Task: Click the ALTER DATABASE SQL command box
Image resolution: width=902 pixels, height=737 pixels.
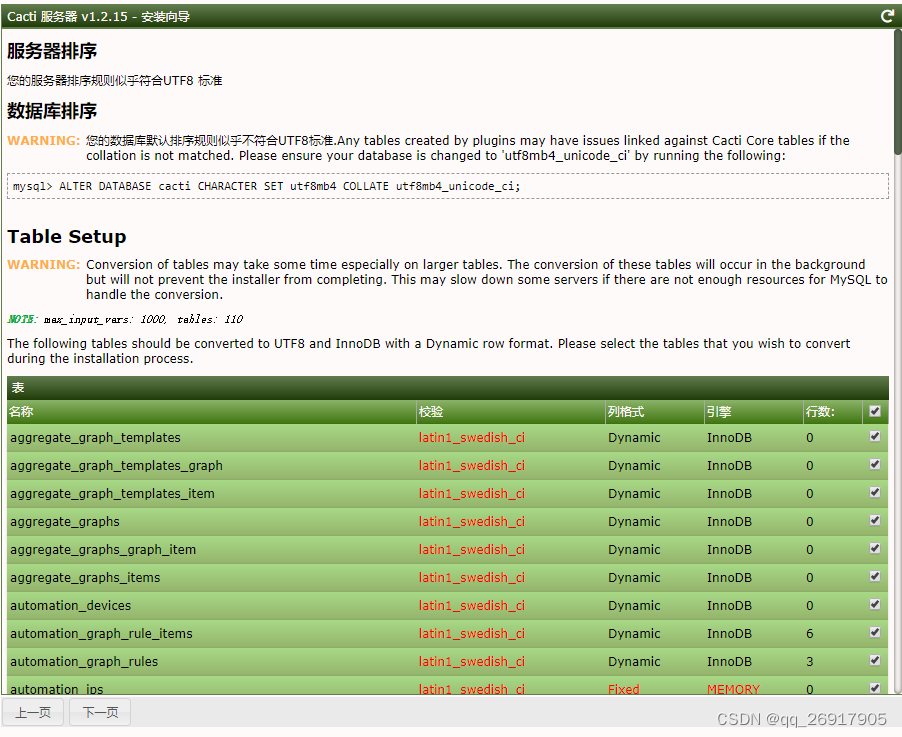Action: pyautogui.click(x=448, y=186)
